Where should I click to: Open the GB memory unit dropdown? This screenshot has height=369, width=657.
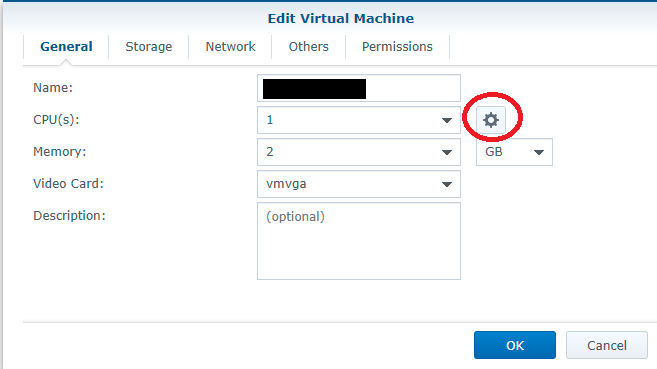click(x=514, y=152)
